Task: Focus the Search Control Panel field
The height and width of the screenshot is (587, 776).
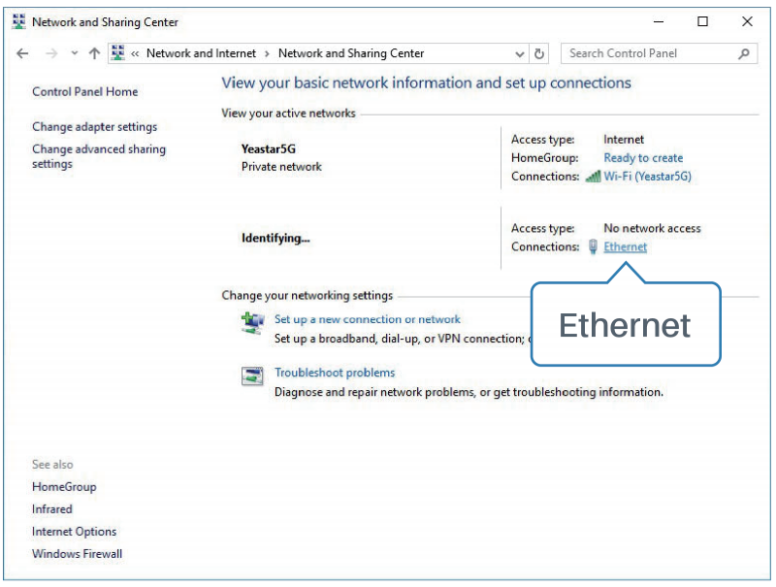Action: coord(659,53)
